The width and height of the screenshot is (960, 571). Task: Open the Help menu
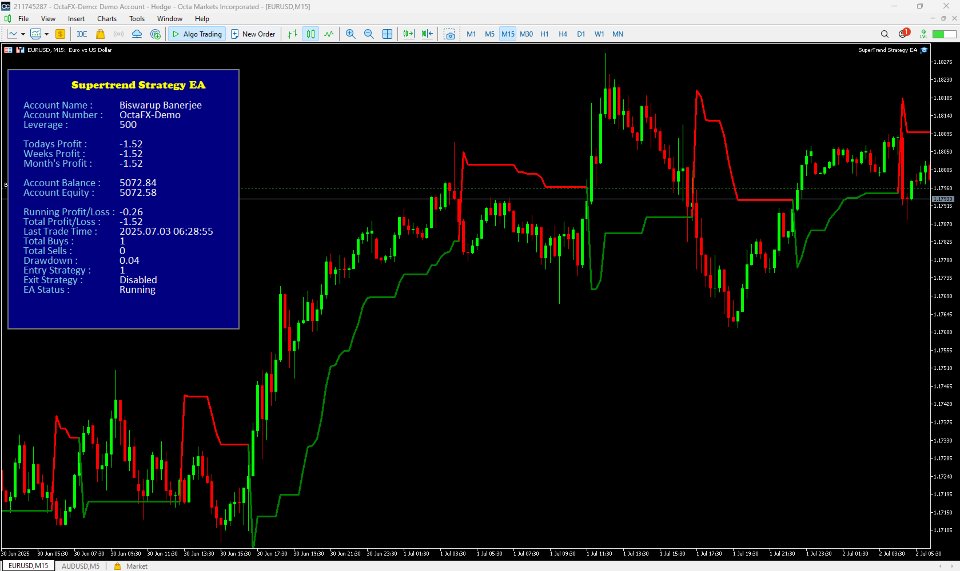(x=201, y=19)
